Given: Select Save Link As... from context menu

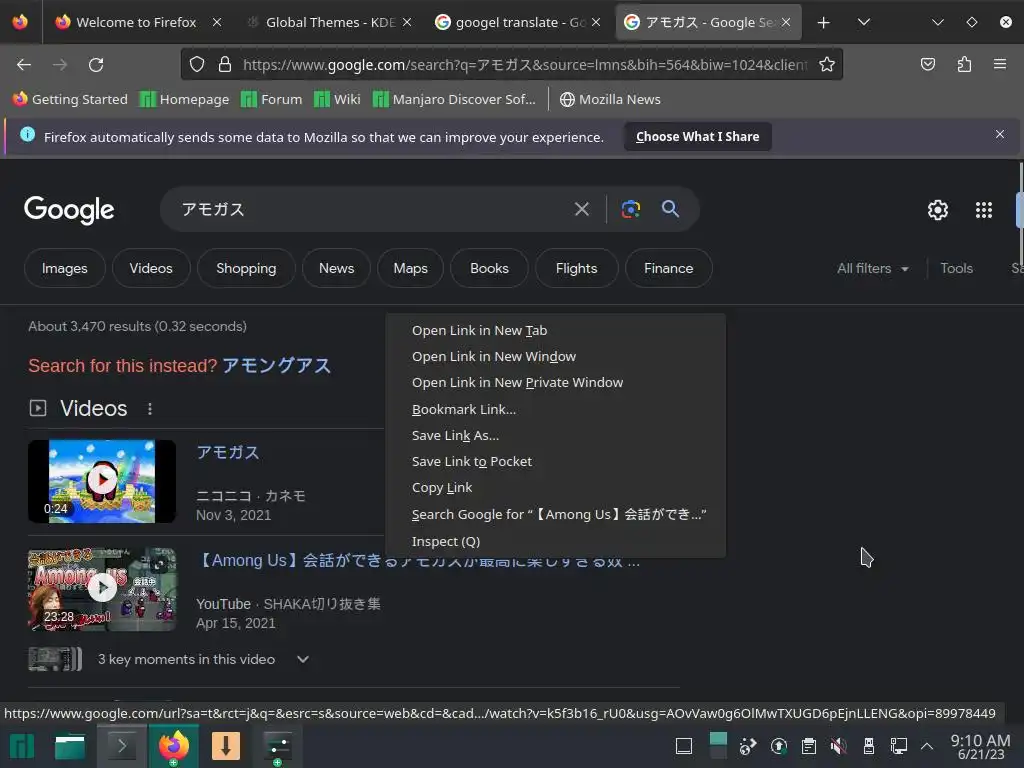Looking at the screenshot, I should click(x=555, y=436).
